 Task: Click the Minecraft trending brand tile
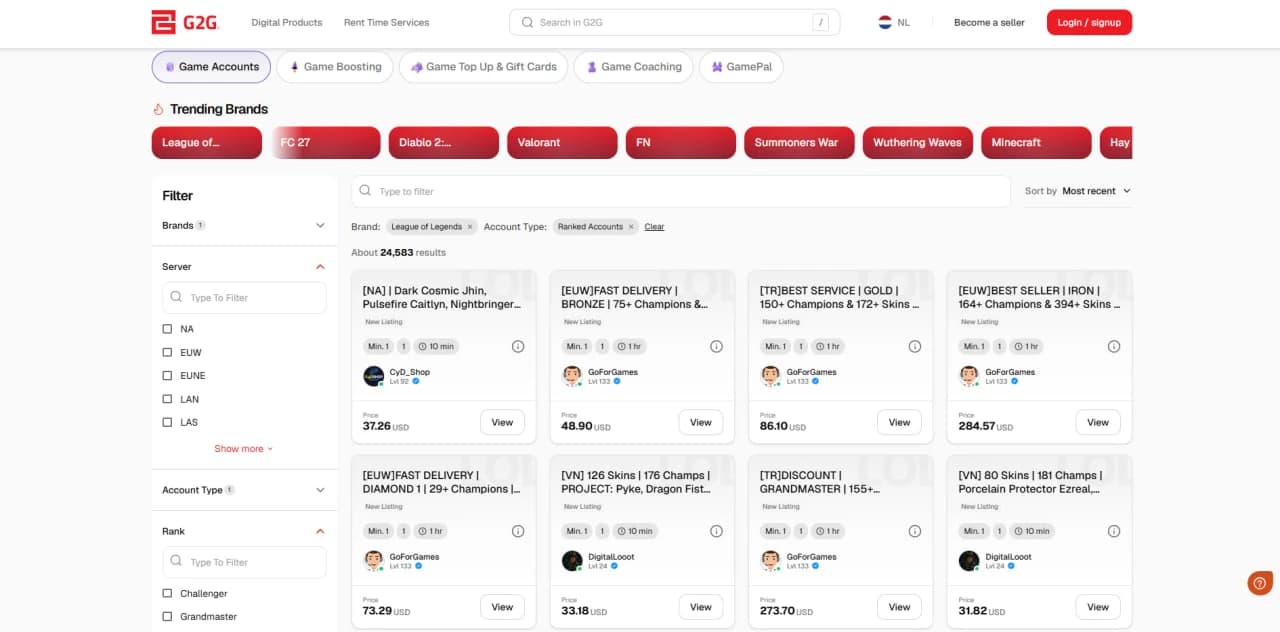[x=1036, y=142]
